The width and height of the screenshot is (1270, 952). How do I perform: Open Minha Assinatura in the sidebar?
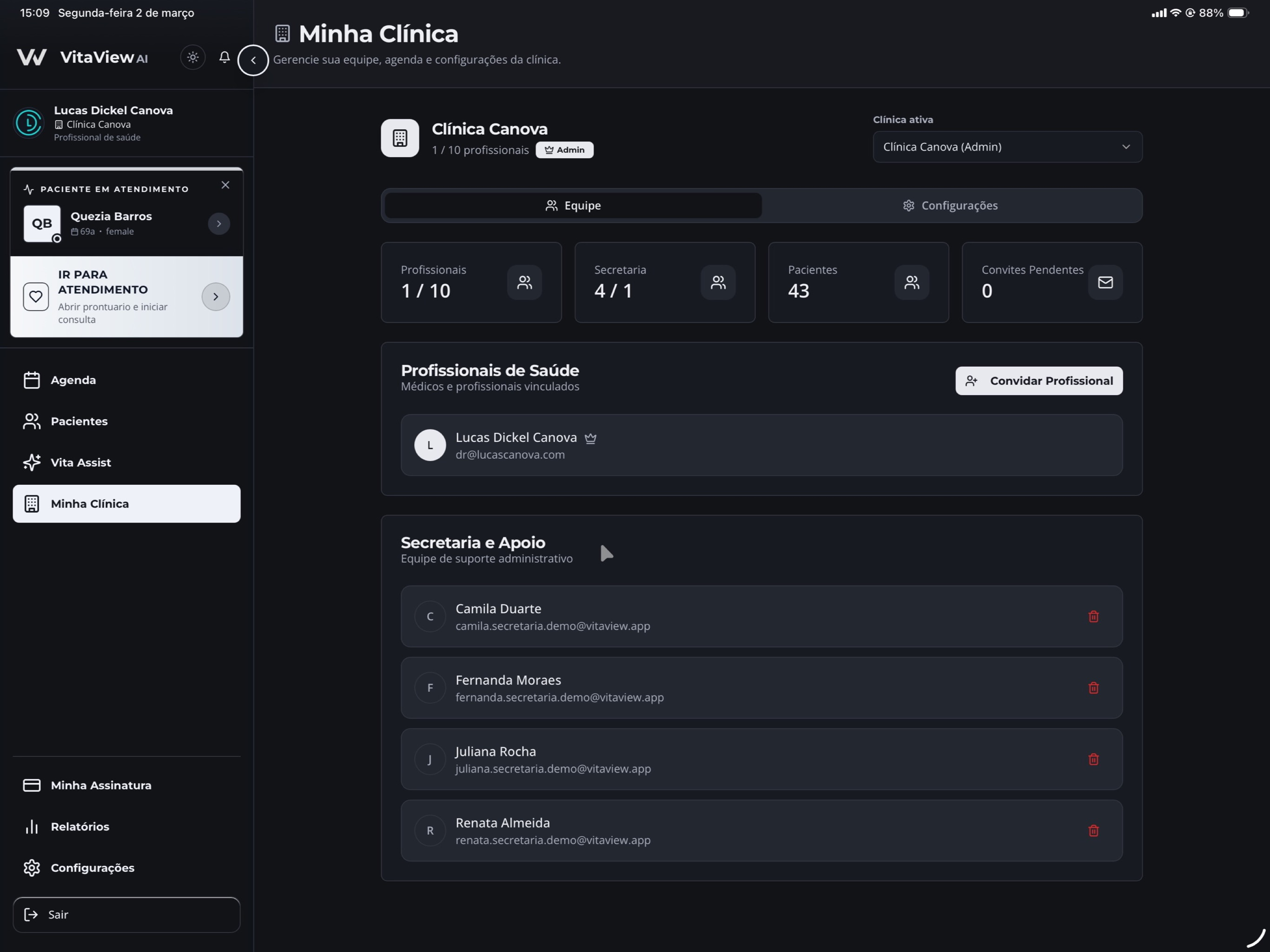[x=126, y=786]
